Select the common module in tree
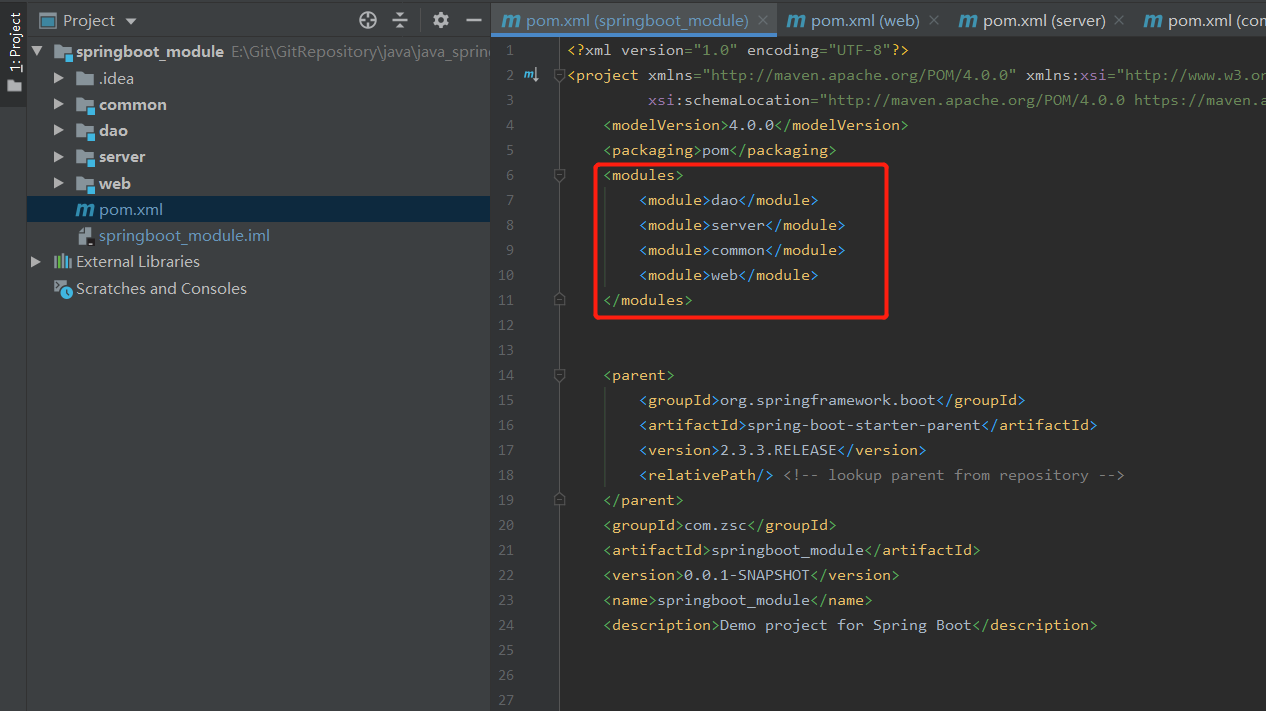The height and width of the screenshot is (711, 1266). click(133, 105)
